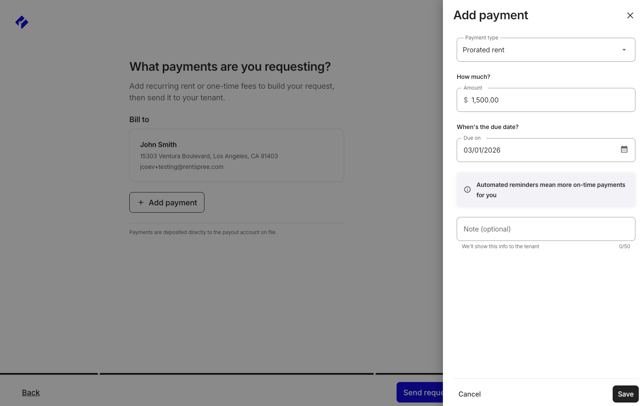Click the Send request button
This screenshot has width=644, height=406.
click(420, 393)
